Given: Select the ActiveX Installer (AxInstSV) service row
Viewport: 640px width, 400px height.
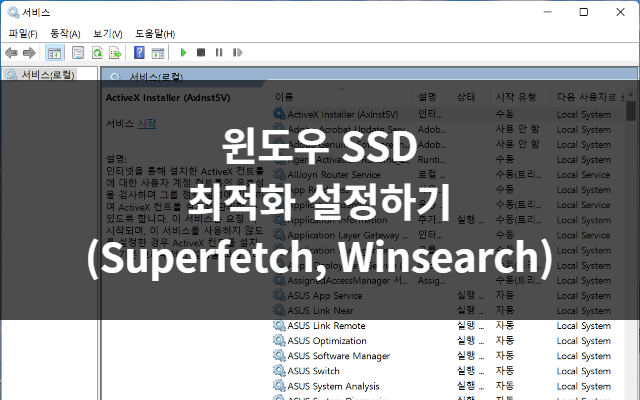Looking at the screenshot, I should [x=448, y=114].
